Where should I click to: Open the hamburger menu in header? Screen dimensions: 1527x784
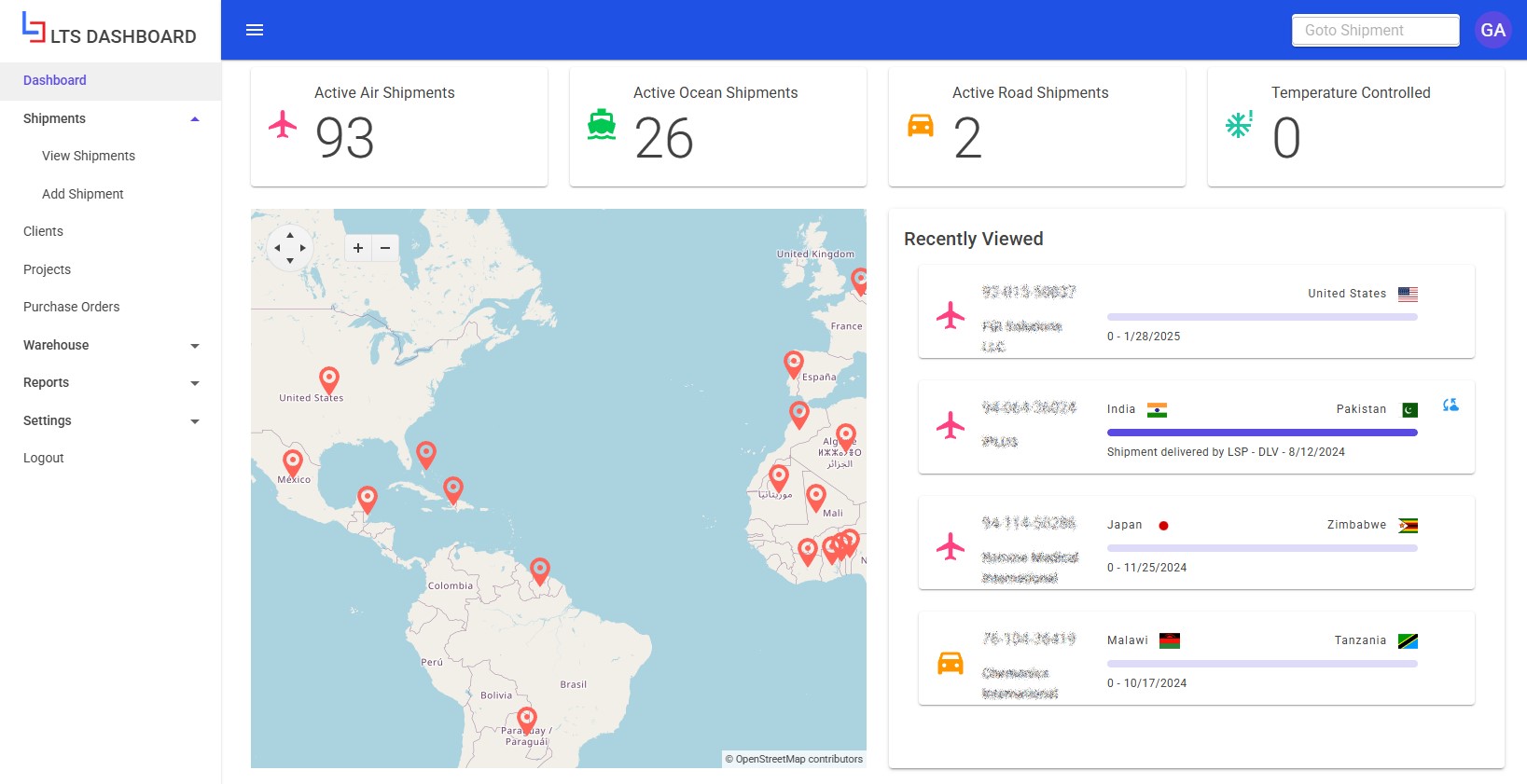coord(255,30)
